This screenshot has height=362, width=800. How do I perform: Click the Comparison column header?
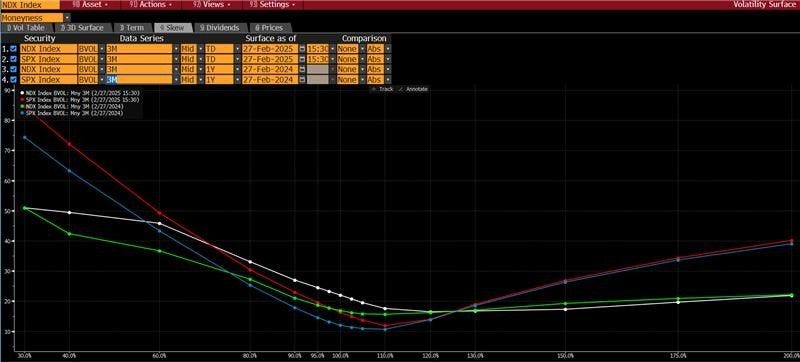tap(364, 39)
